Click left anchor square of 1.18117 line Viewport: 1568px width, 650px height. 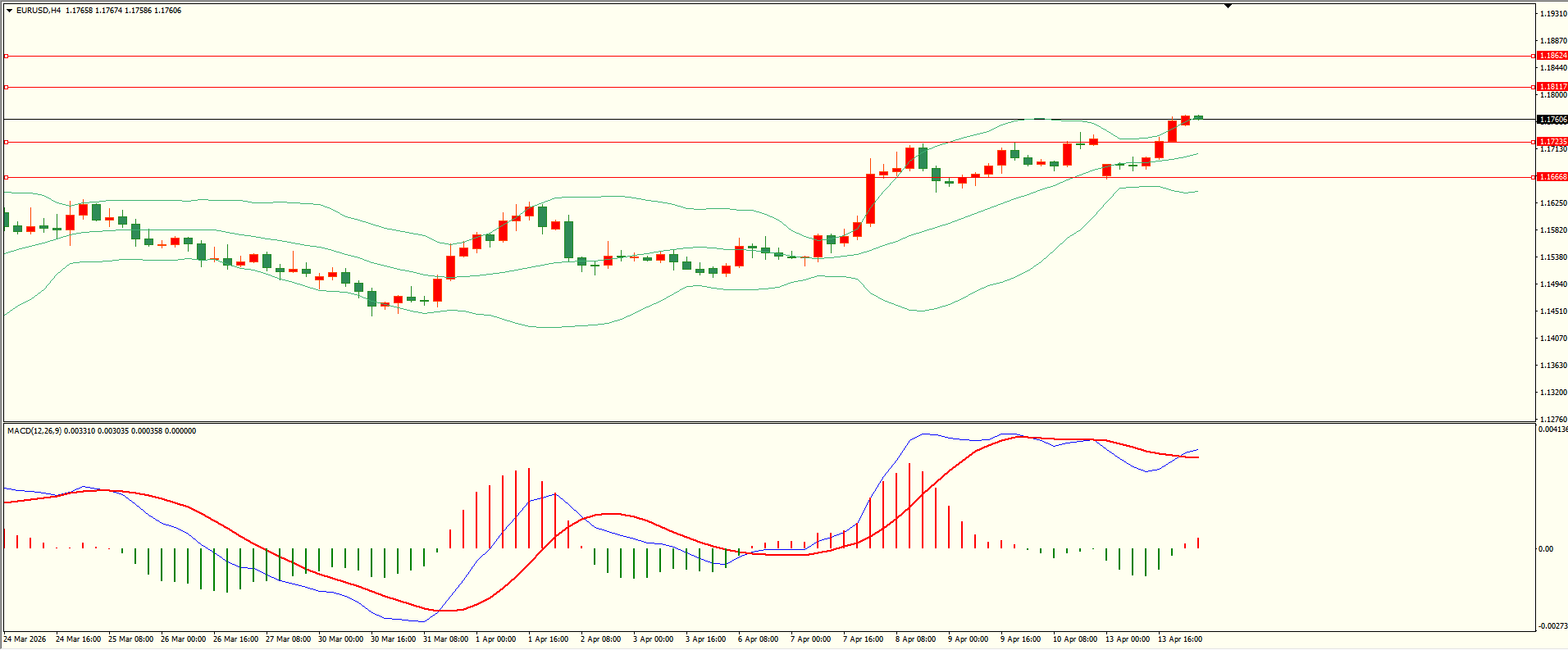click(6, 87)
